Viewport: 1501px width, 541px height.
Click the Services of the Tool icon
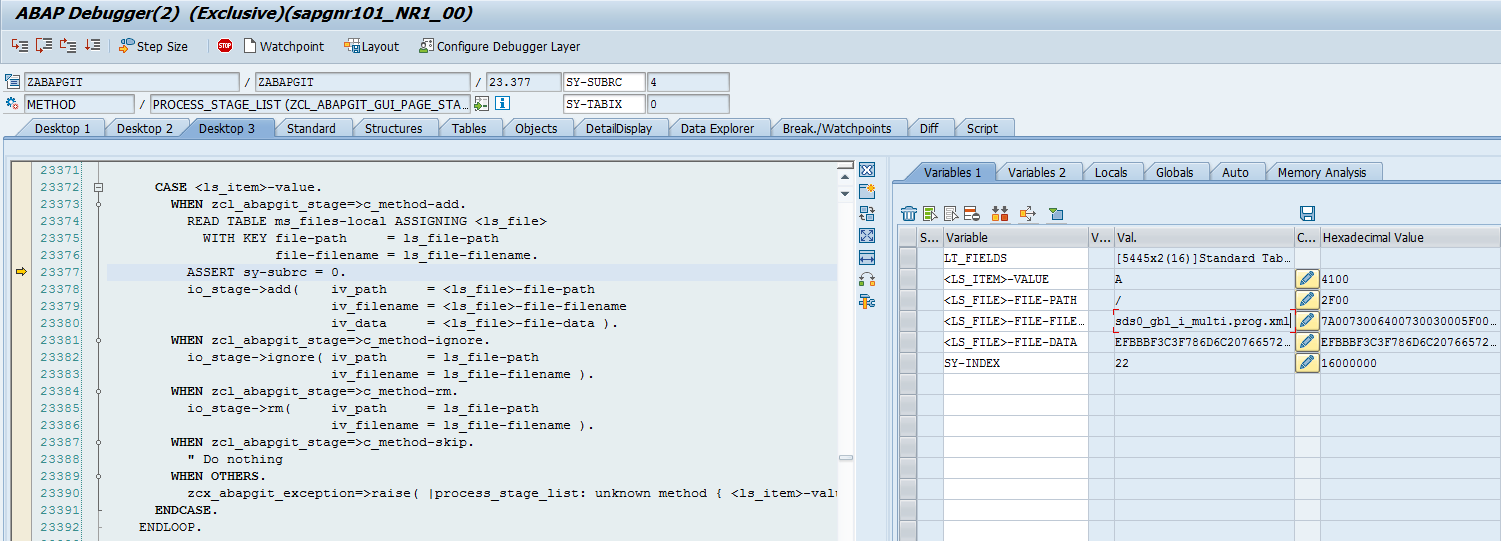pyautogui.click(x=867, y=302)
